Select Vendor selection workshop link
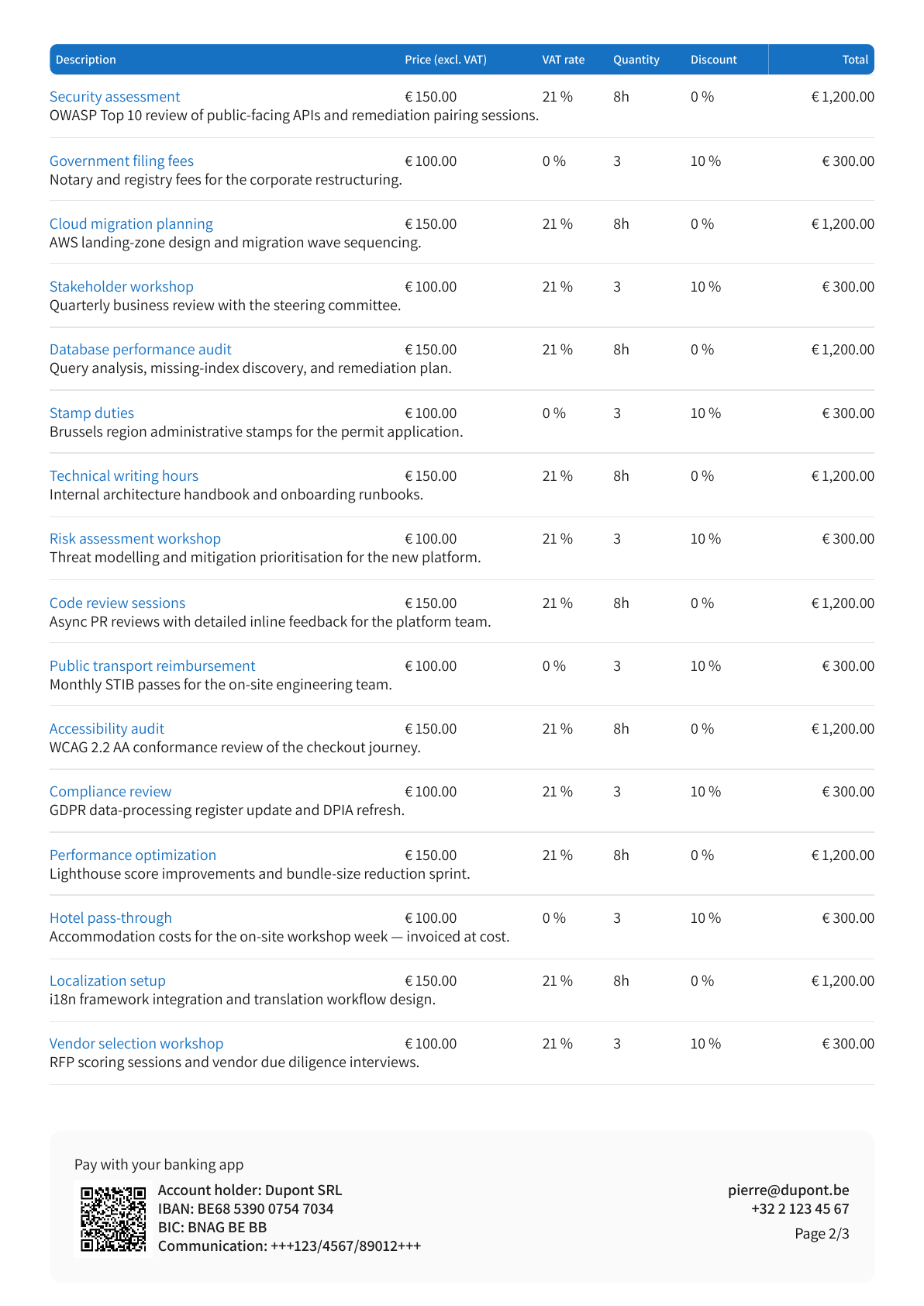The width and height of the screenshot is (924, 1306). 136,1044
